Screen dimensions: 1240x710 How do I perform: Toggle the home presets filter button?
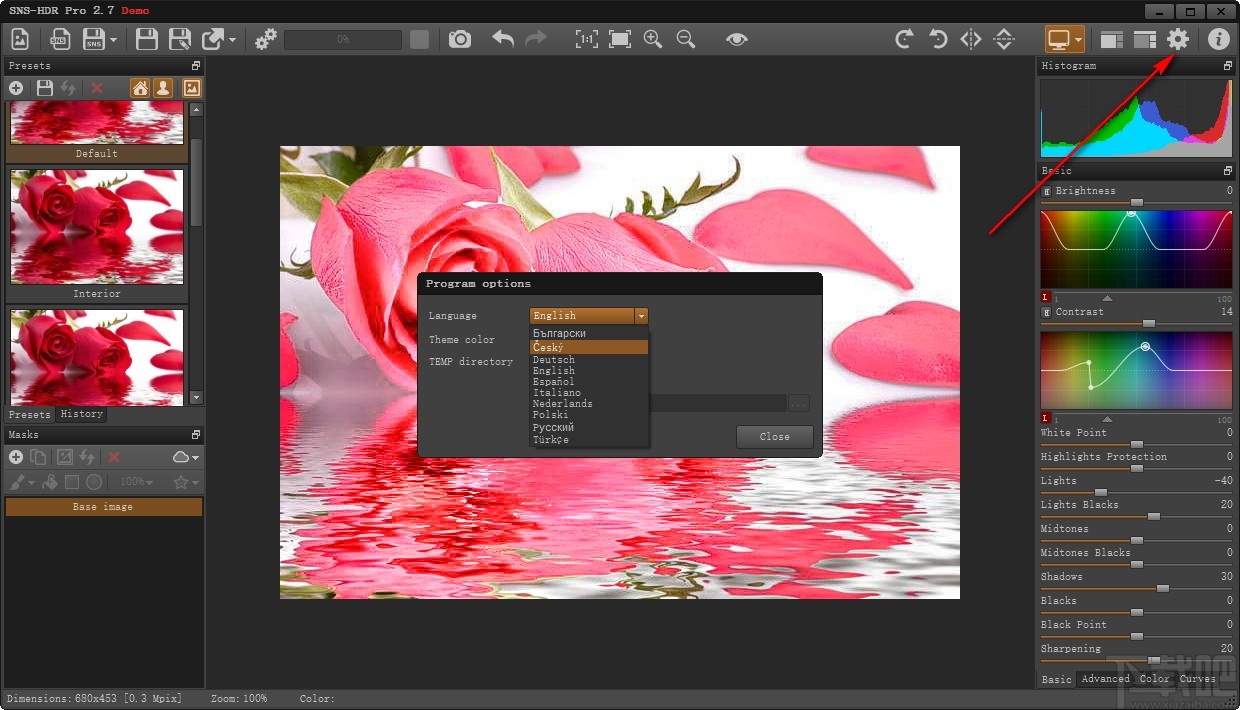pyautogui.click(x=140, y=88)
